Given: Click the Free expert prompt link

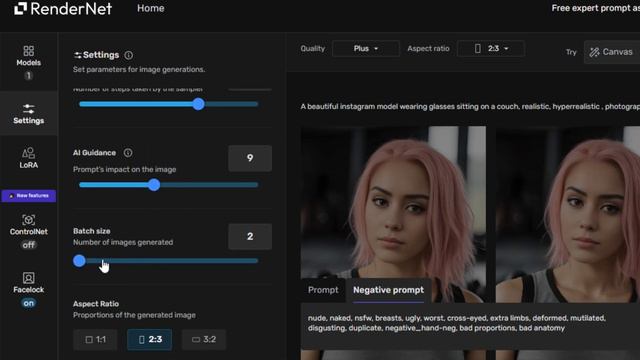Looking at the screenshot, I should (x=596, y=8).
